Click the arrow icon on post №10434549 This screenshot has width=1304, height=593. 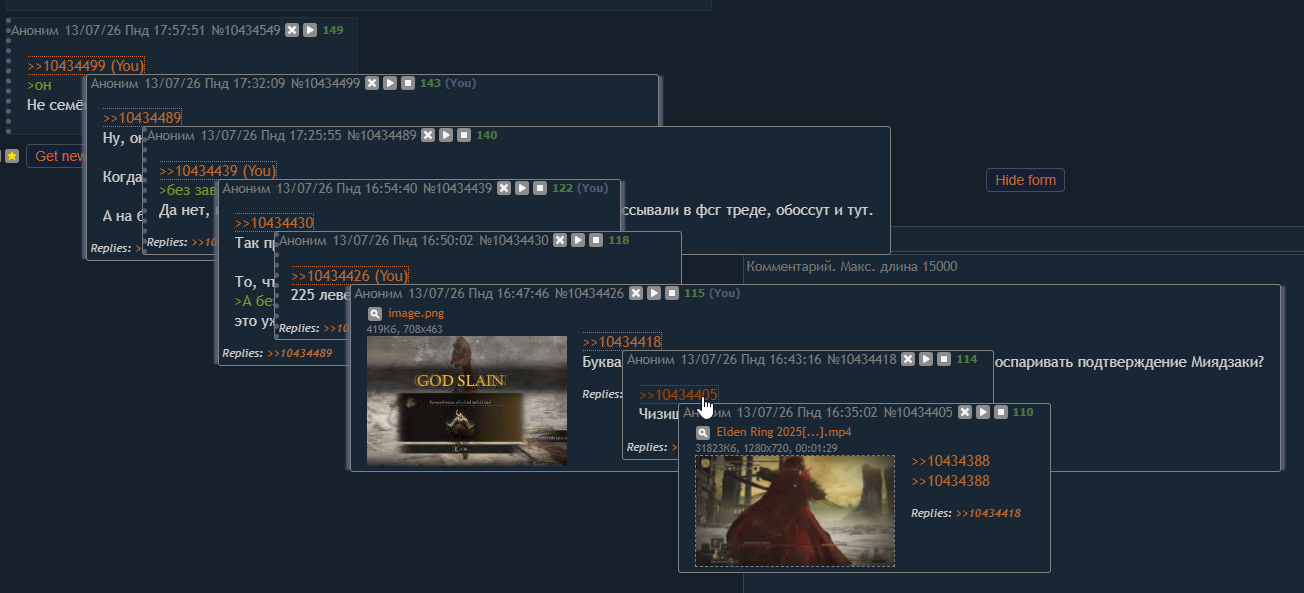[x=310, y=31]
